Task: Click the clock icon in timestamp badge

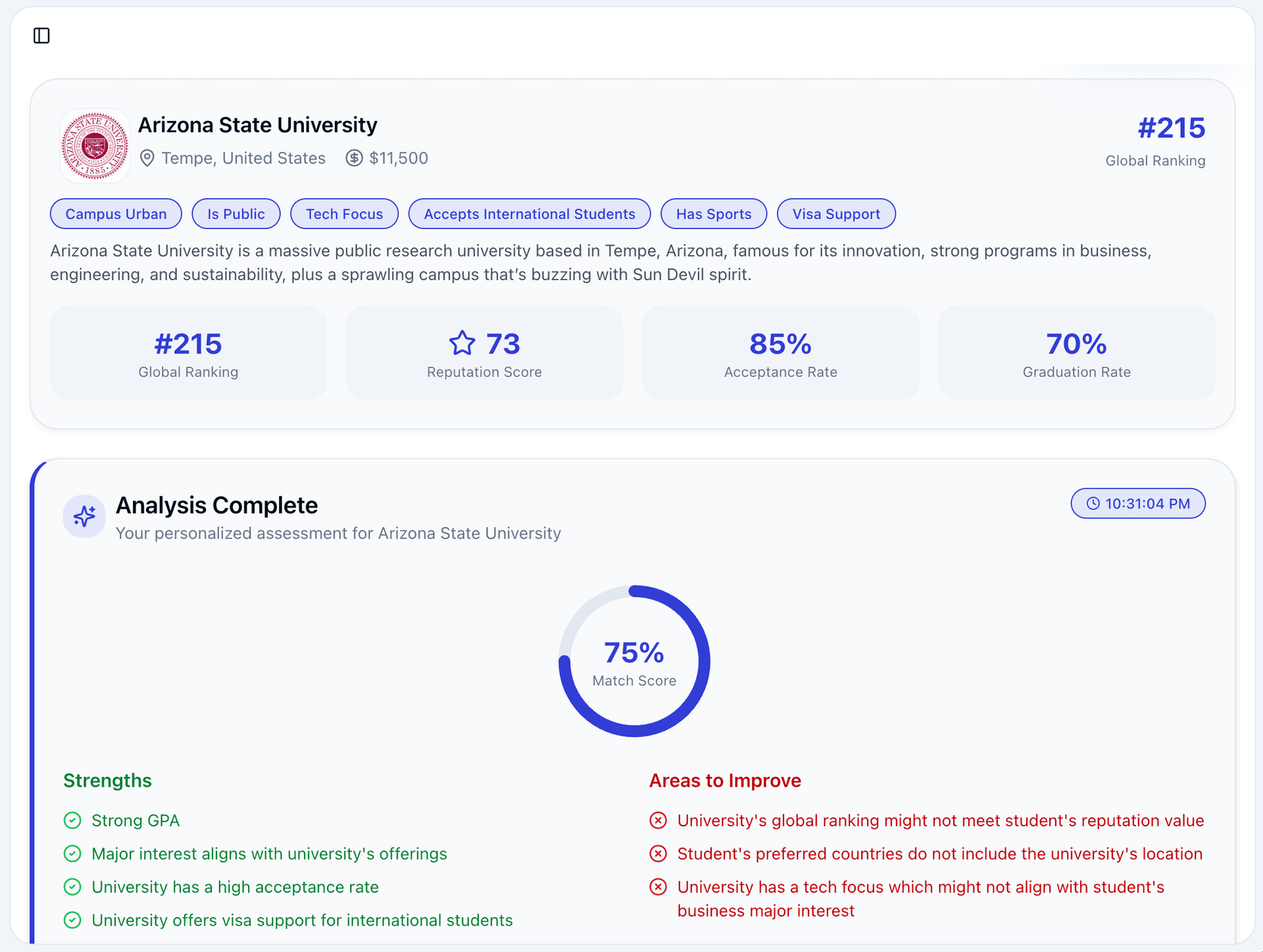Action: [1093, 504]
